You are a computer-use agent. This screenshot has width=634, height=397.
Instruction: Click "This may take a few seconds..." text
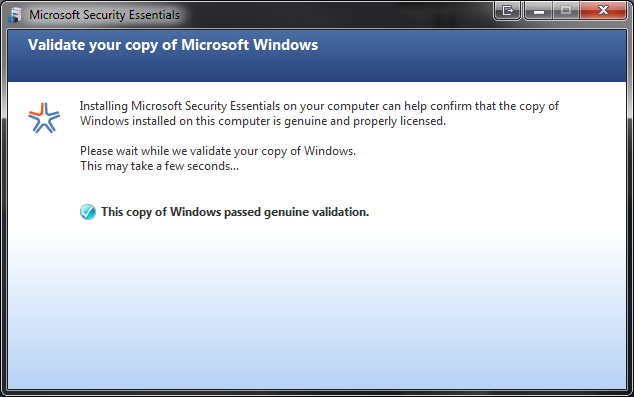point(159,166)
